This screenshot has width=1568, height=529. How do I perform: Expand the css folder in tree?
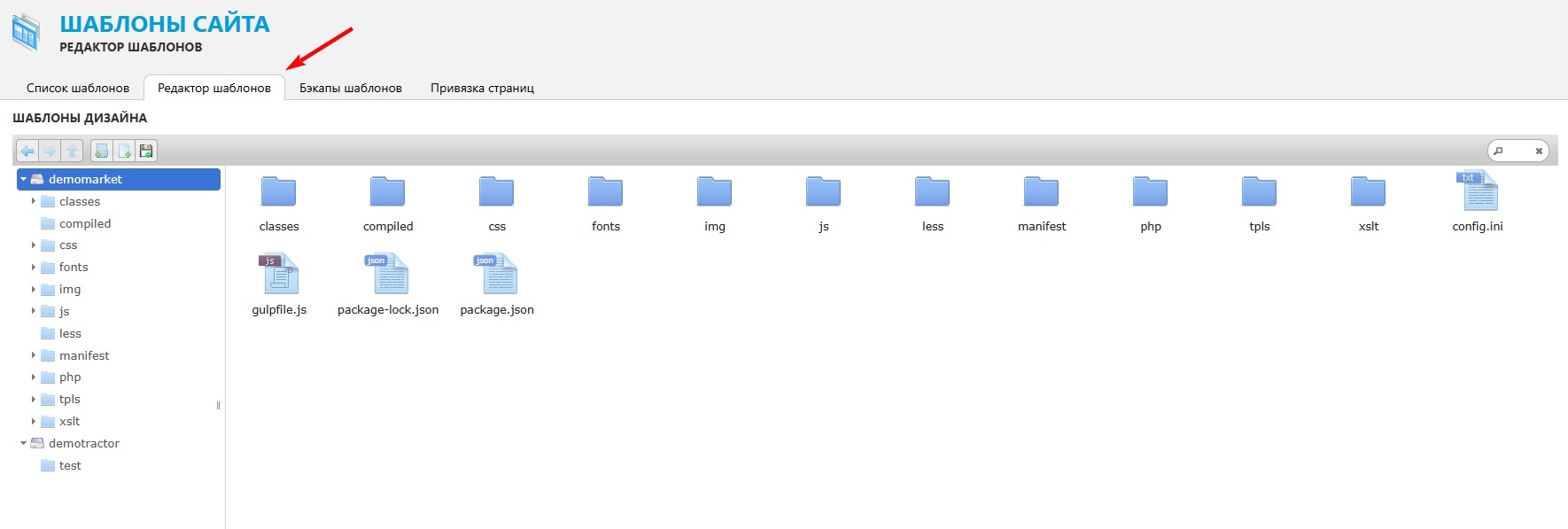tap(34, 245)
